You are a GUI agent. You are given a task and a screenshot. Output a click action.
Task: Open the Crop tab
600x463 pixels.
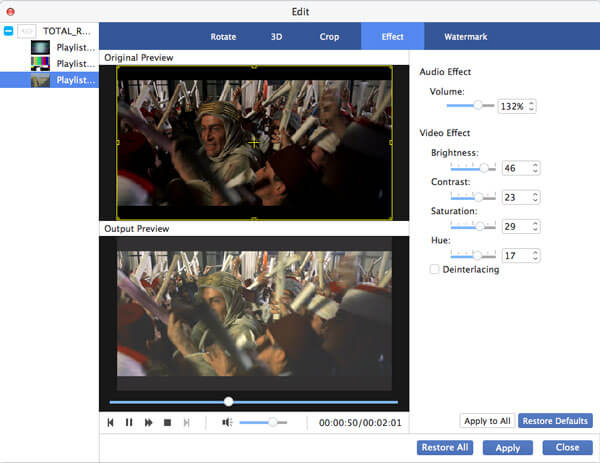[329, 37]
